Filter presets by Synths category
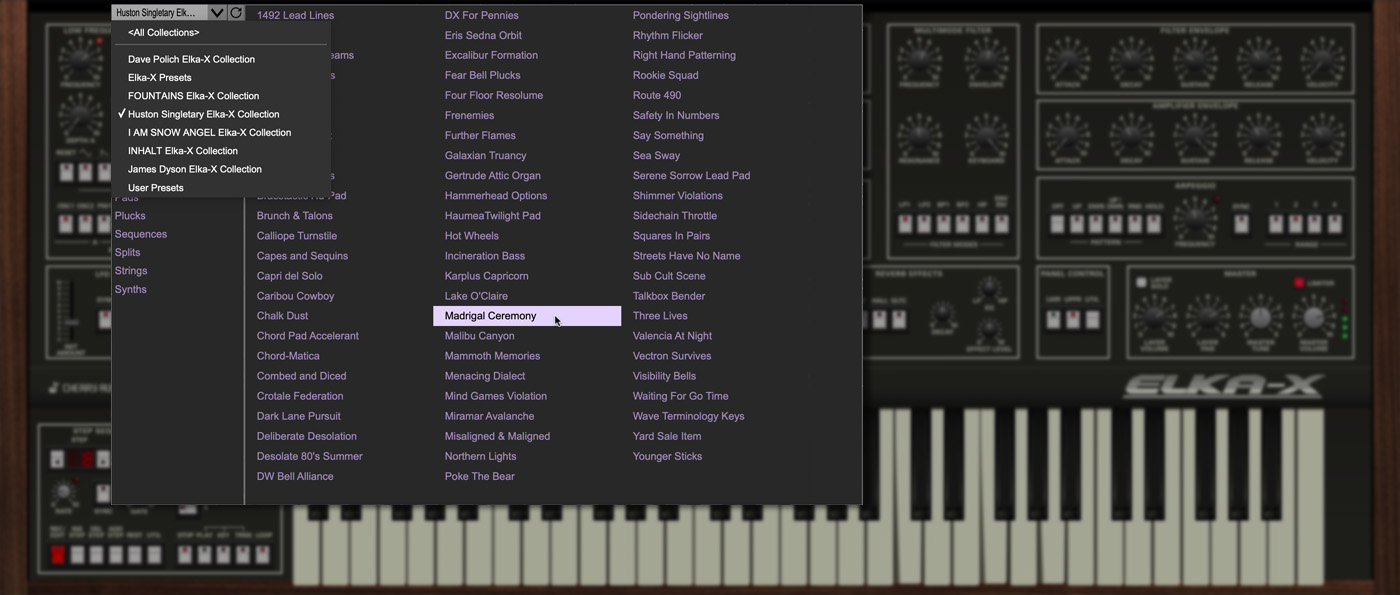Image resolution: width=1400 pixels, height=595 pixels. (x=130, y=289)
